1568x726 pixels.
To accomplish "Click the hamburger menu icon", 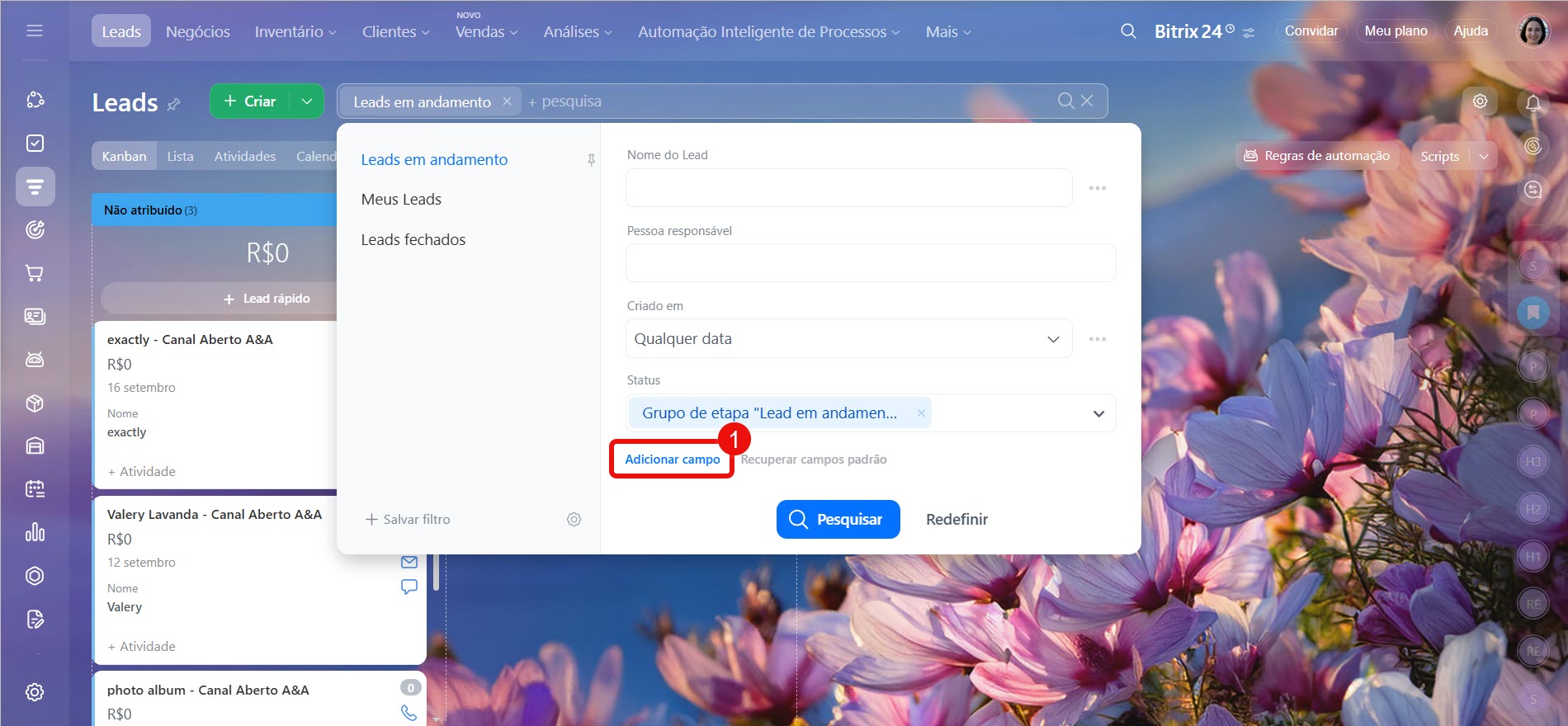I will (35, 31).
